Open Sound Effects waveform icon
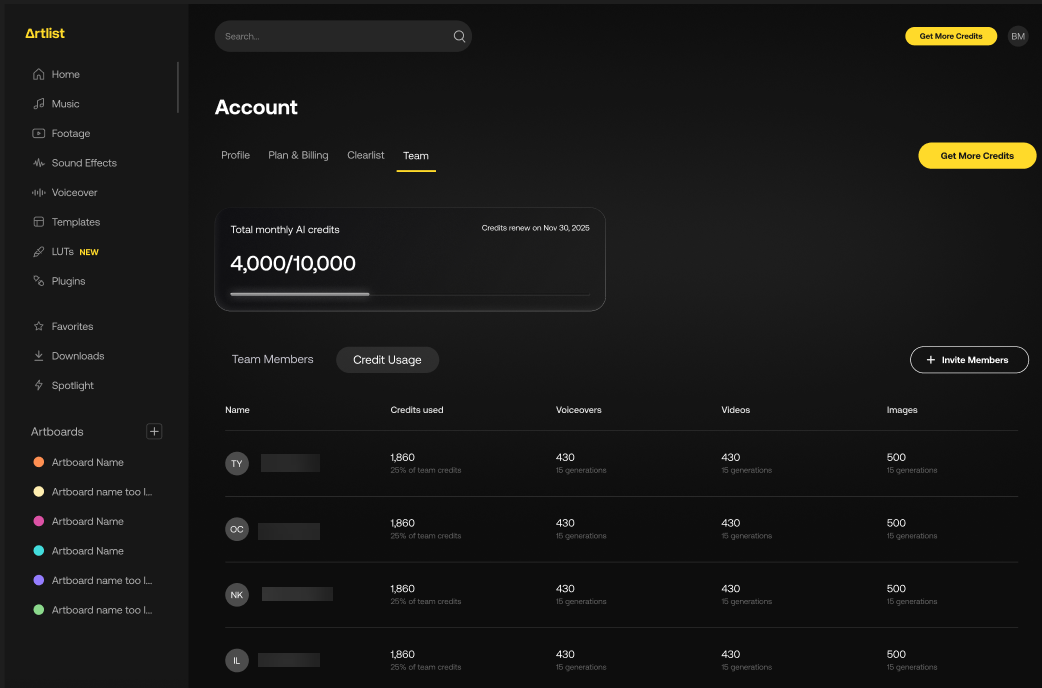This screenshot has height=688, width=1042. [x=39, y=163]
